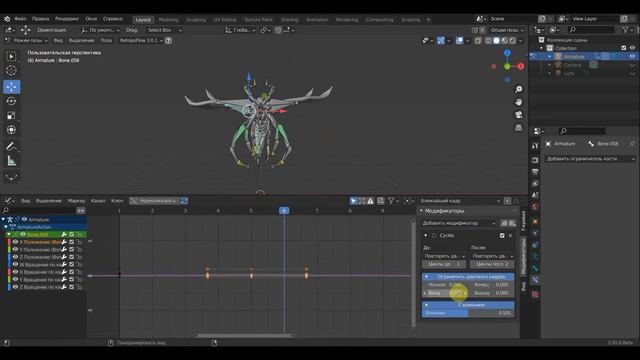Open the Файл menu
This screenshot has height=360, width=640.
[20, 19]
